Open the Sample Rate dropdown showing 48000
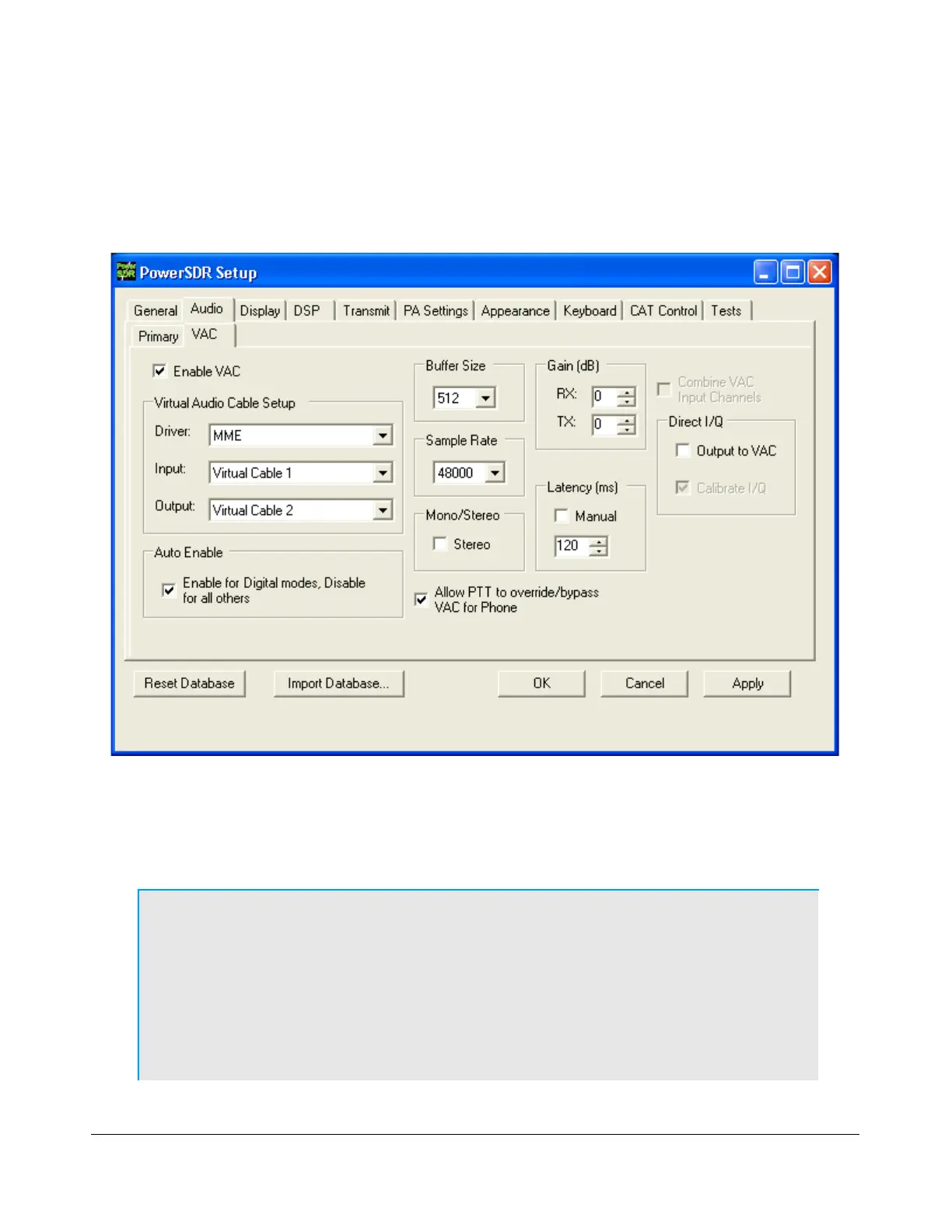Image resolution: width=952 pixels, height=1232 pixels. click(495, 472)
